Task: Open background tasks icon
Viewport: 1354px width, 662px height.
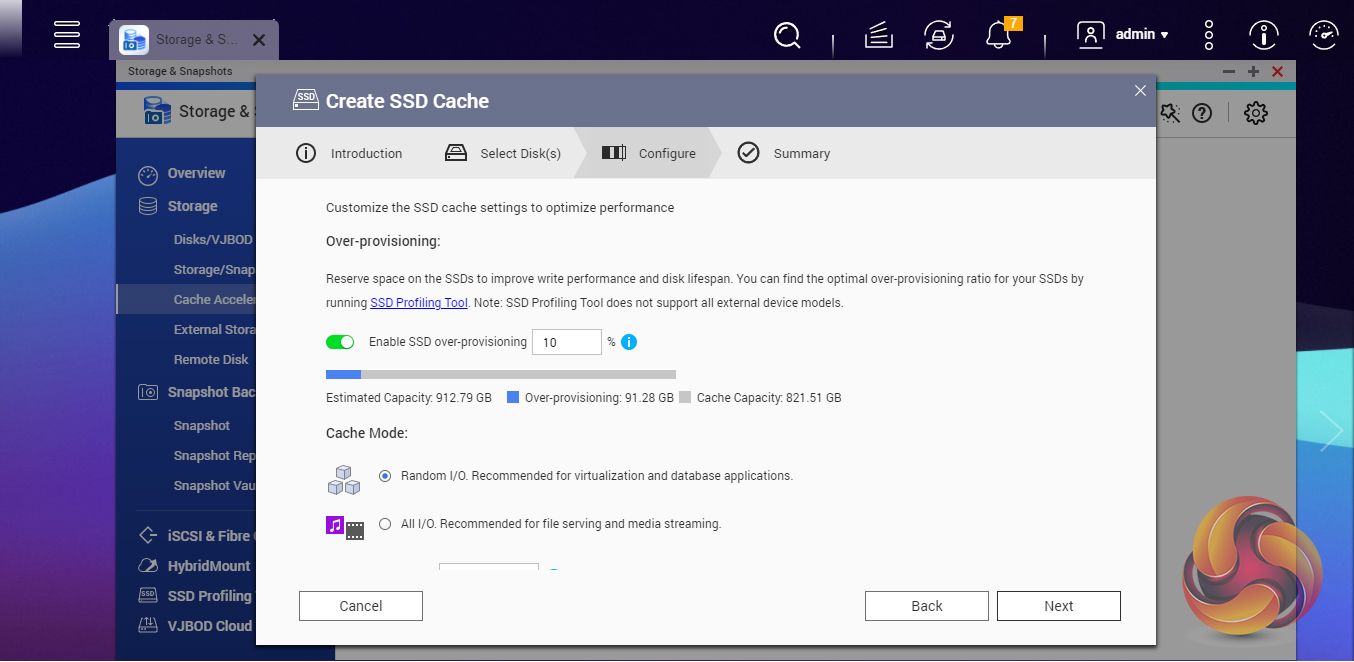Action: (878, 35)
